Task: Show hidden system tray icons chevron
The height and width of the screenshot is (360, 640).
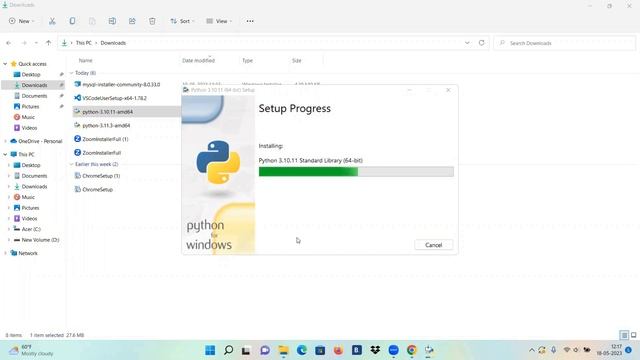Action: point(531,350)
